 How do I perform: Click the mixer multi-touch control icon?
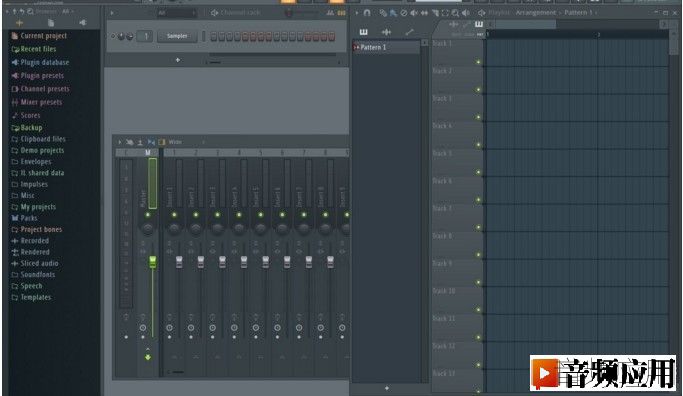point(129,142)
